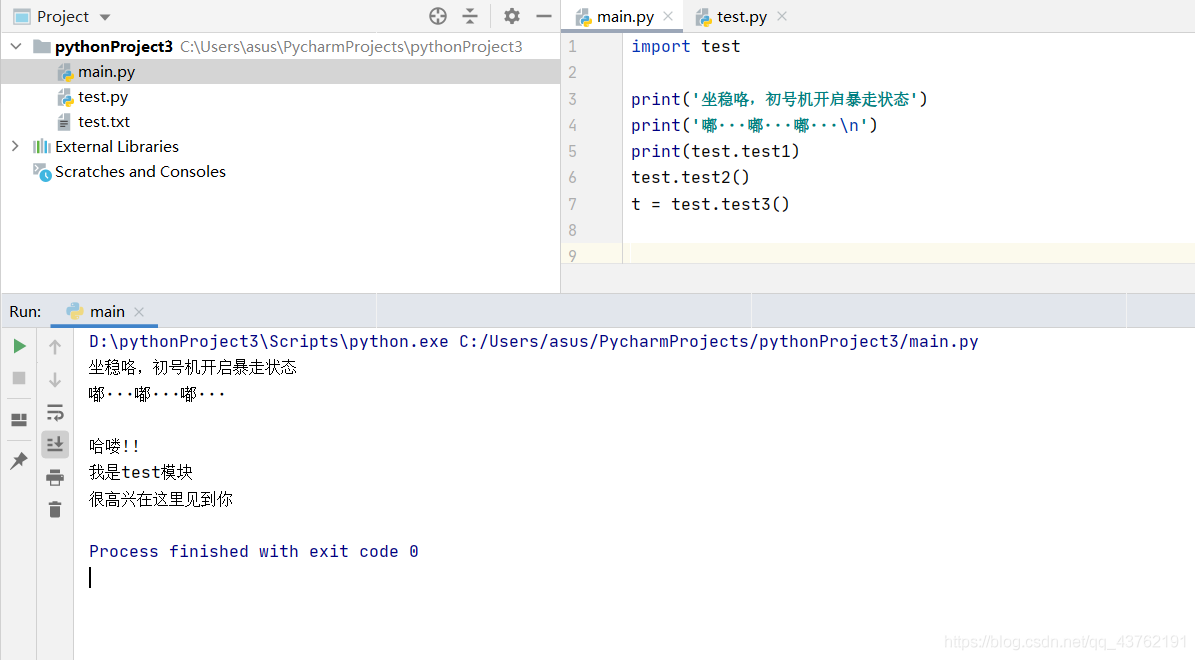The image size is (1195, 660).
Task: Click main.py path link in console output
Action: [718, 341]
